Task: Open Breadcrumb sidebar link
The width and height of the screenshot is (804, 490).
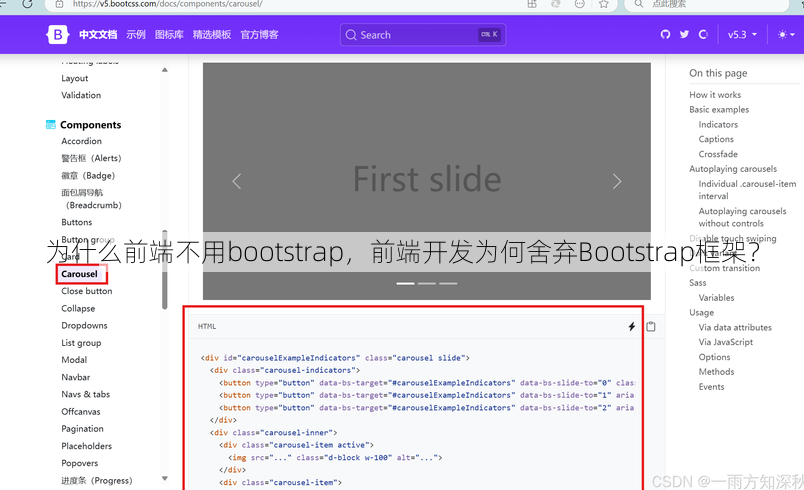Action: (91, 199)
